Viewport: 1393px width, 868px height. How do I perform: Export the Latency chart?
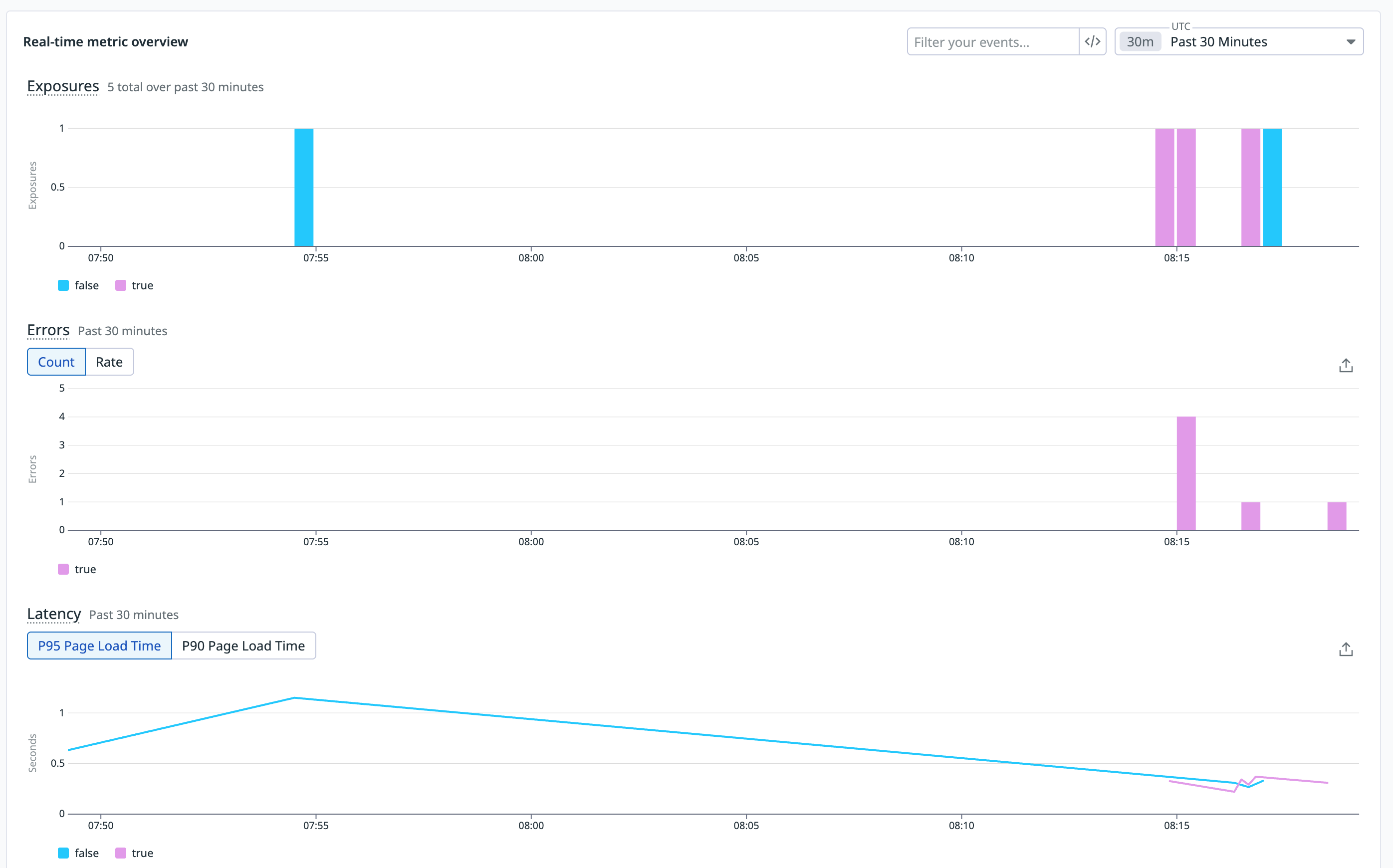tap(1345, 650)
